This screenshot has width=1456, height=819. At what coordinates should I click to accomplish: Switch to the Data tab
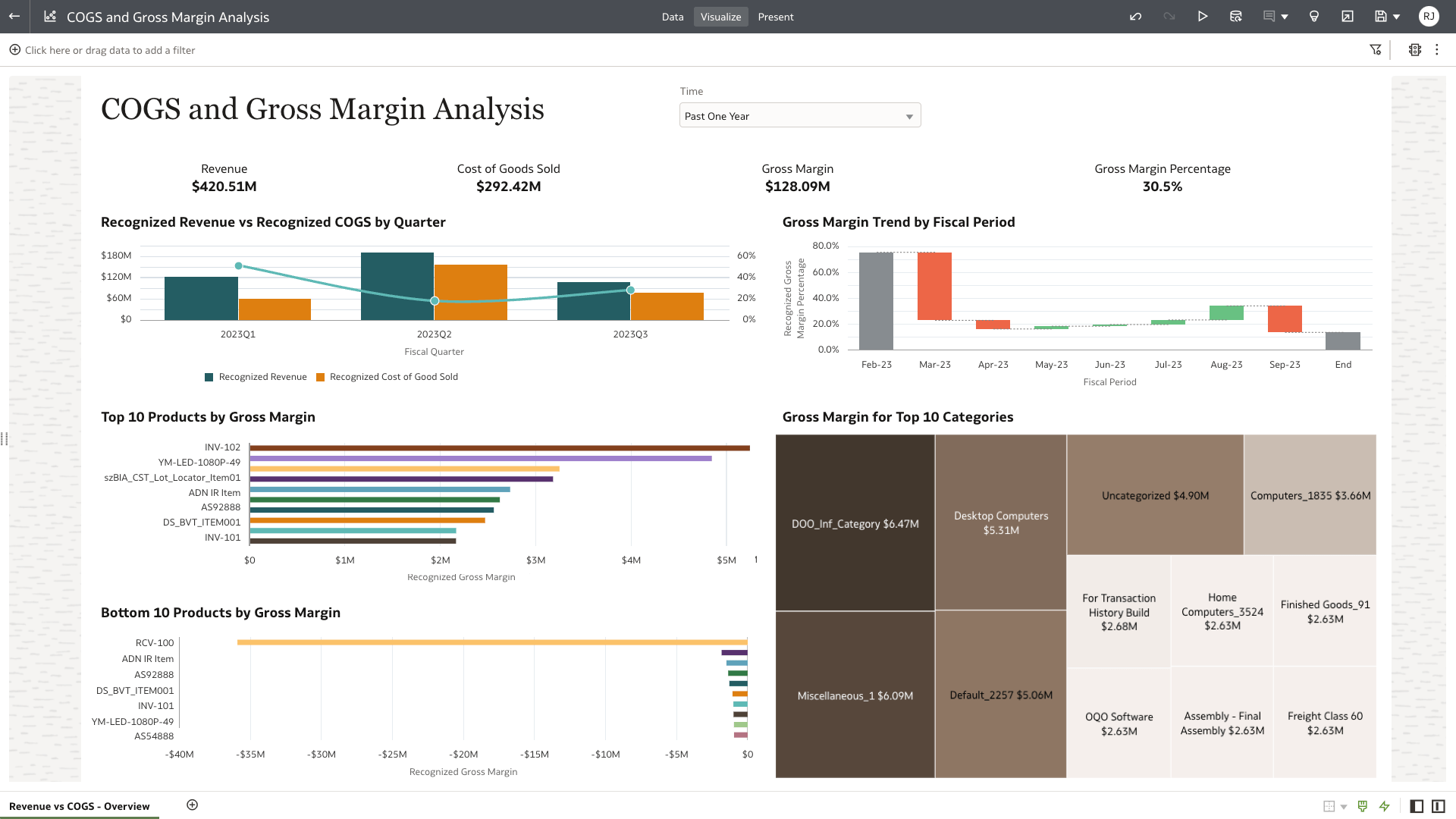point(673,17)
